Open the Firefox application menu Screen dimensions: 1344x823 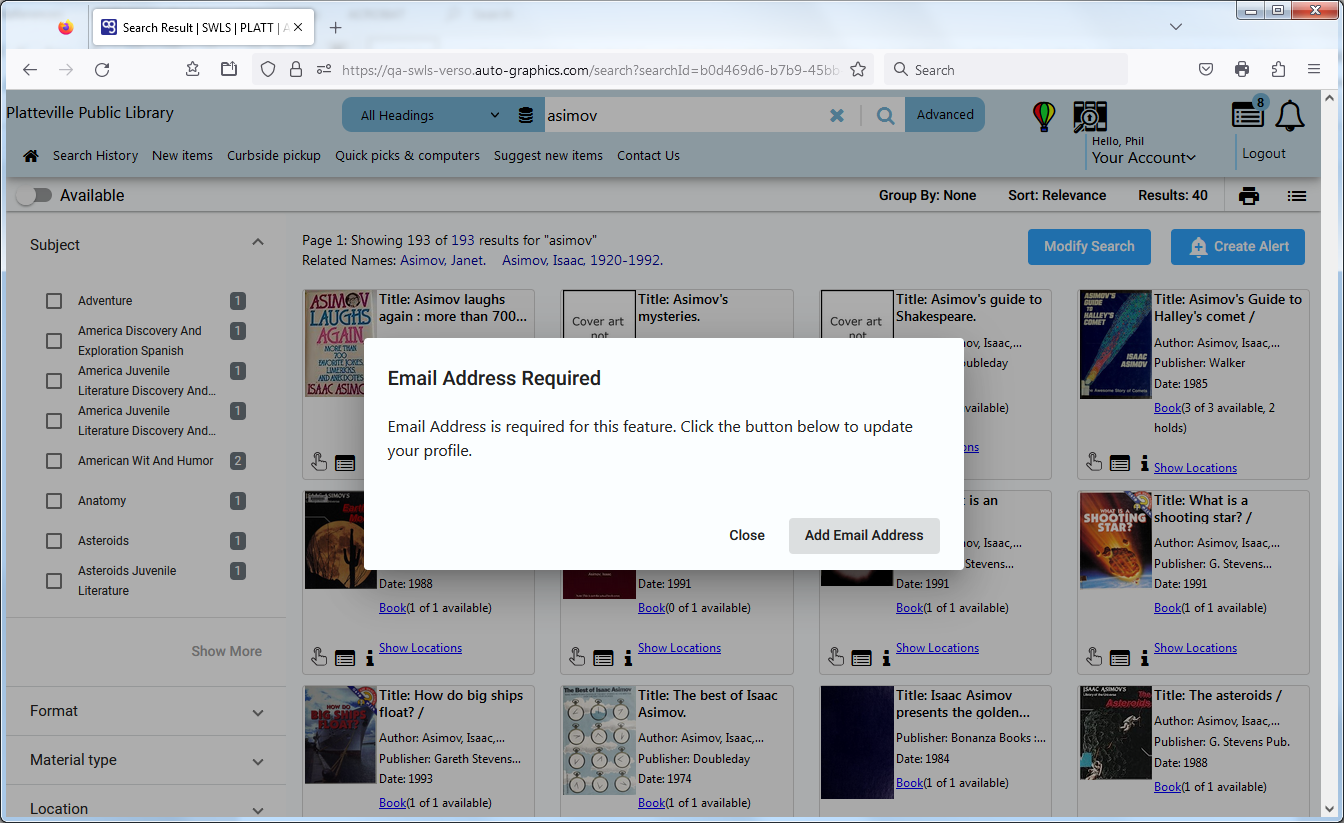click(x=1314, y=70)
